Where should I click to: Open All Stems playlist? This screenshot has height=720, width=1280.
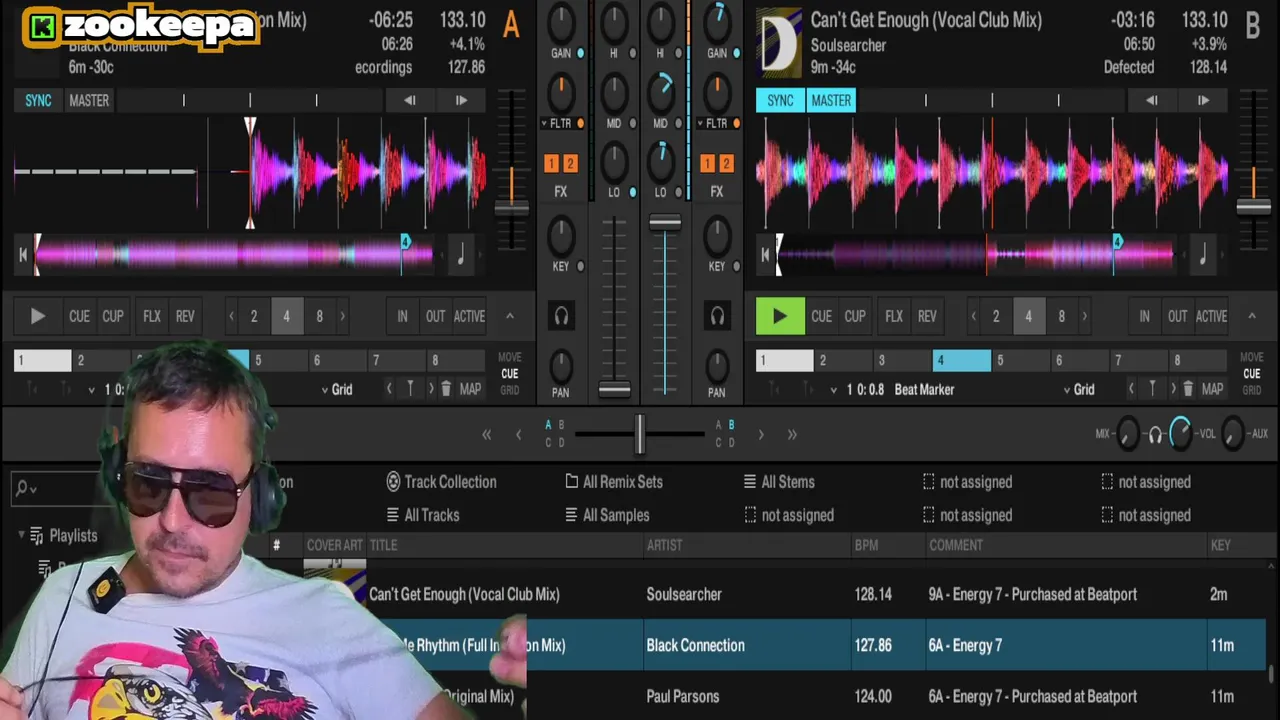coord(779,482)
